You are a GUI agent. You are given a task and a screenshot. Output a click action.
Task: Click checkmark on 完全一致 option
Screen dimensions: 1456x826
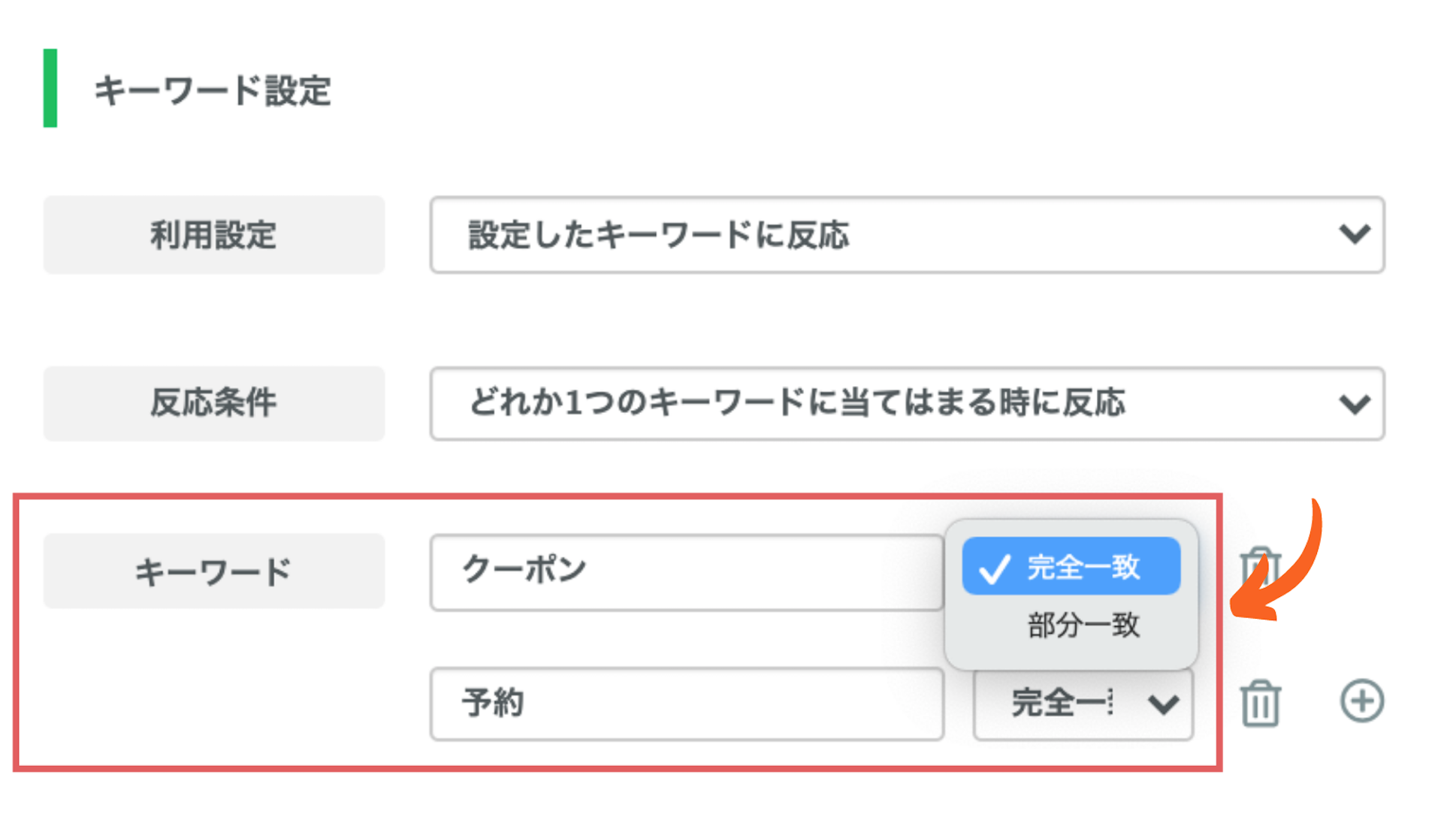click(x=994, y=568)
